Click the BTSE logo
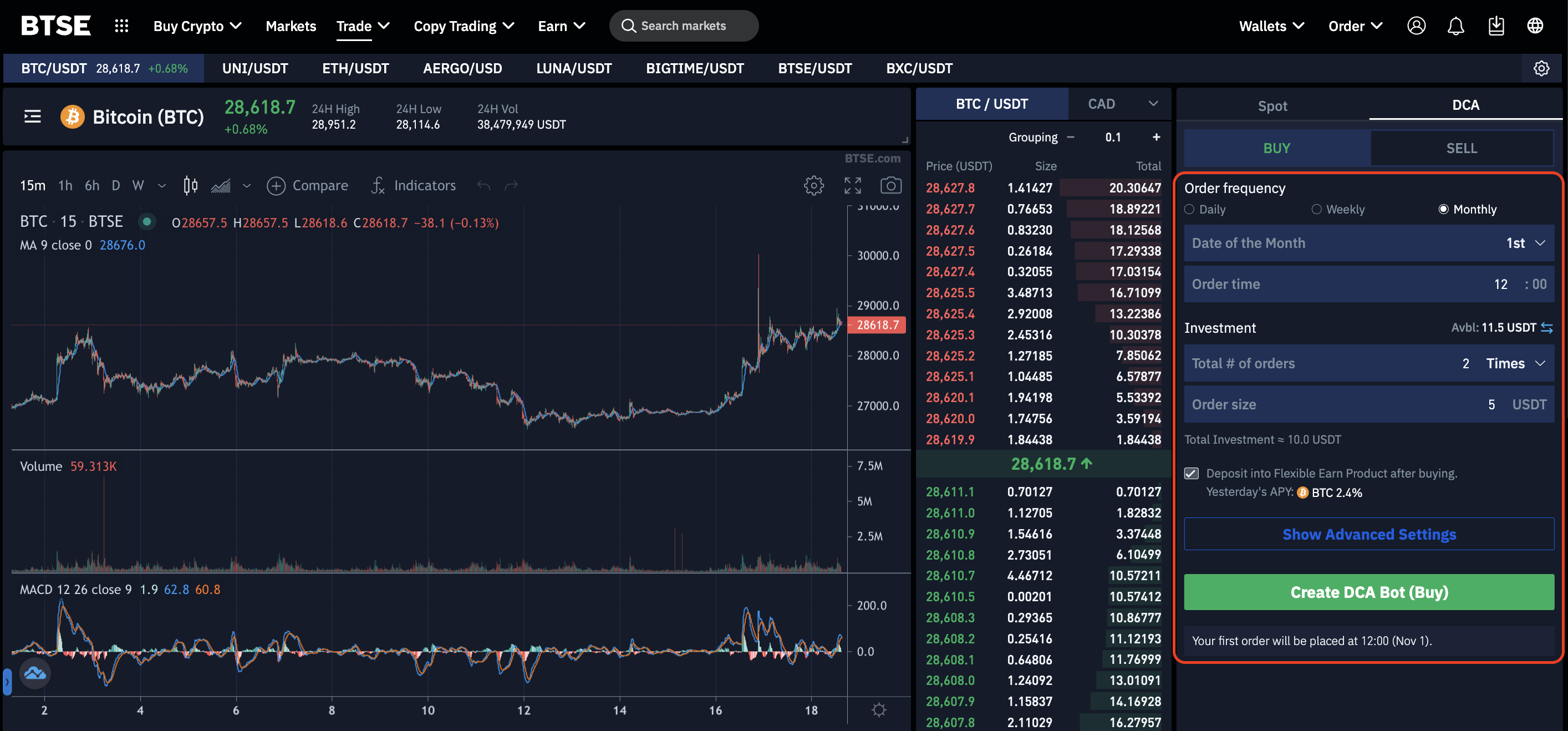This screenshot has width=1568, height=731. 56,26
